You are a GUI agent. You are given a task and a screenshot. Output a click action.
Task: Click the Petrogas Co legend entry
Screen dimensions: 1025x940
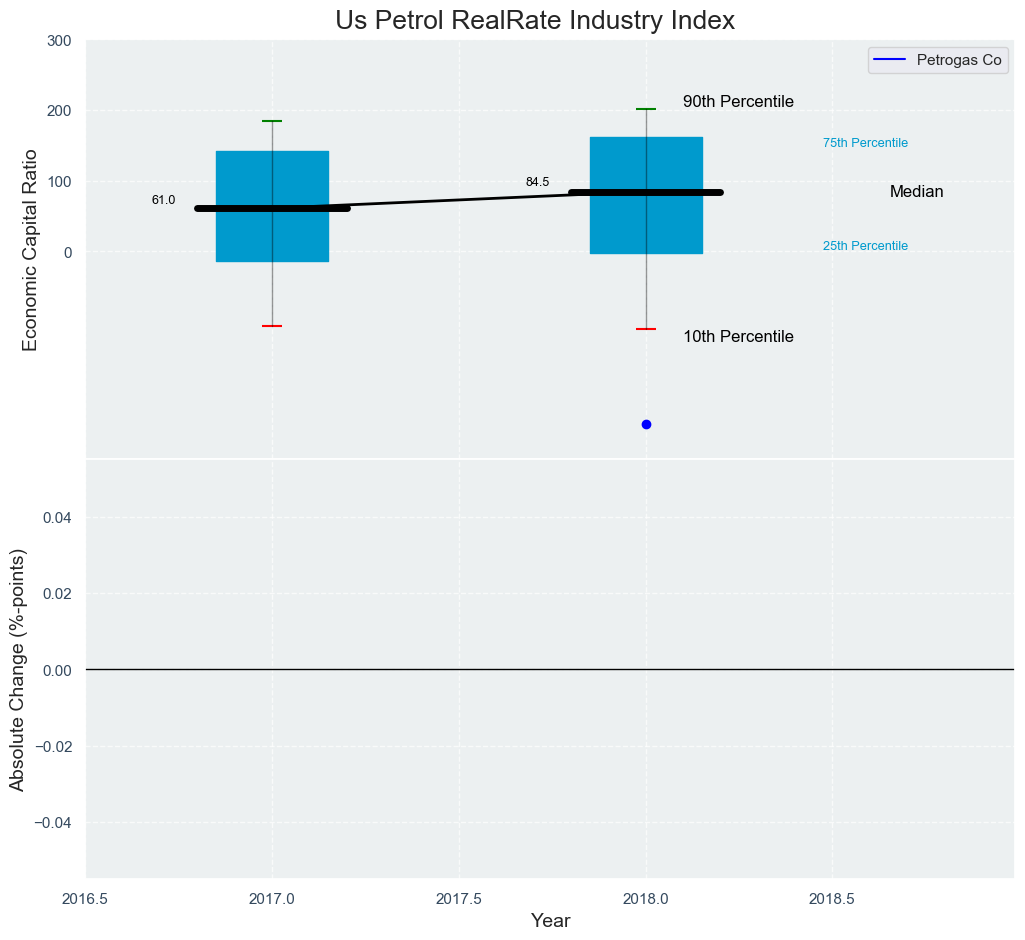(x=938, y=60)
